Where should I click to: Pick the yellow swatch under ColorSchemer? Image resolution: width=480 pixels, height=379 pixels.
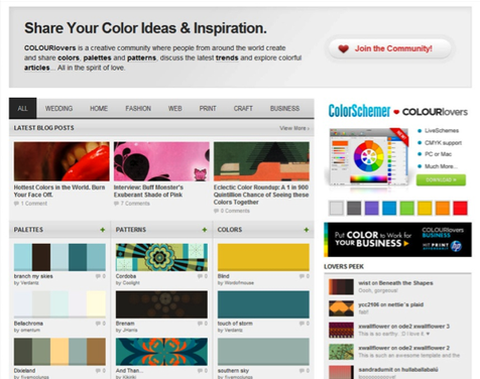[425, 208]
